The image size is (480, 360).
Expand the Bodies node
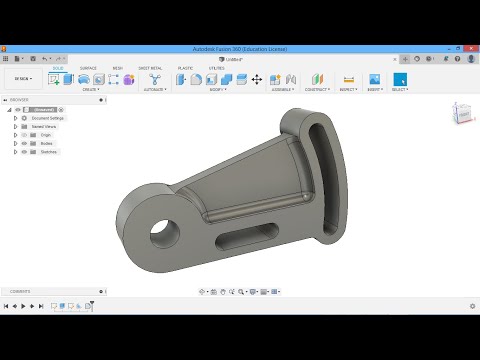pos(15,143)
